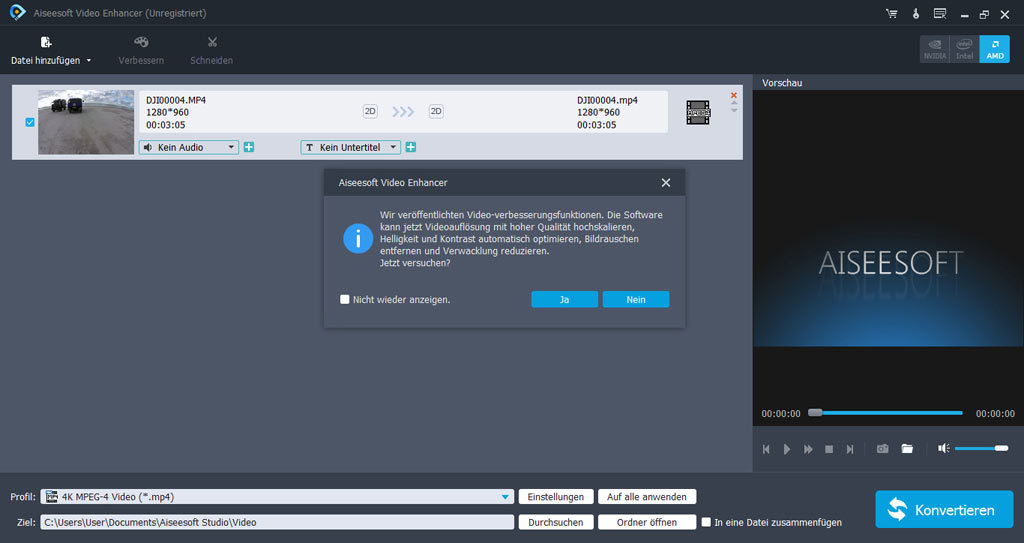
Task: Click the blue info icon in dialog
Action: [358, 239]
